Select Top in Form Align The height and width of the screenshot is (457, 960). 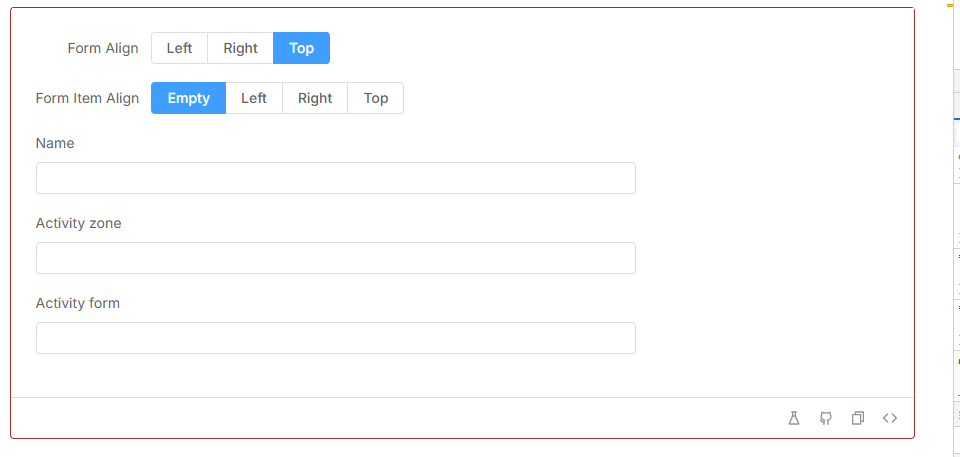point(301,48)
